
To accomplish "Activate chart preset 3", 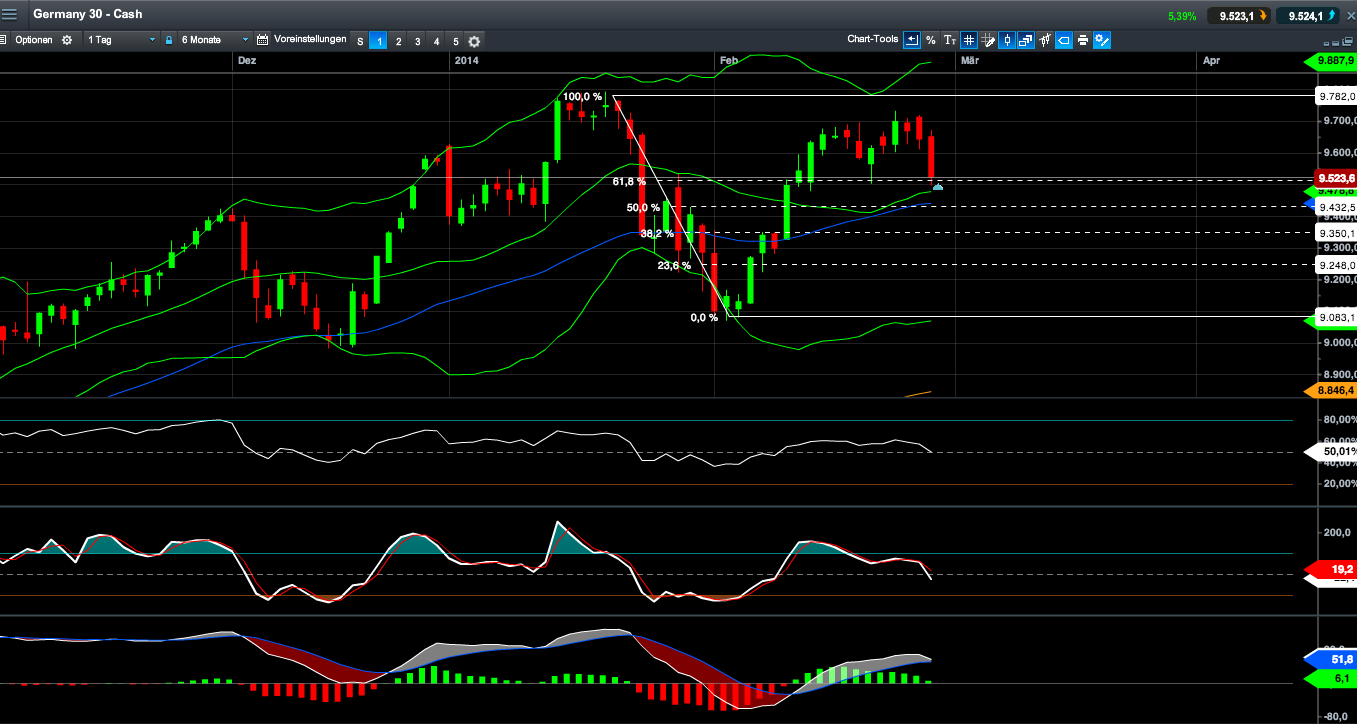I will coord(417,41).
